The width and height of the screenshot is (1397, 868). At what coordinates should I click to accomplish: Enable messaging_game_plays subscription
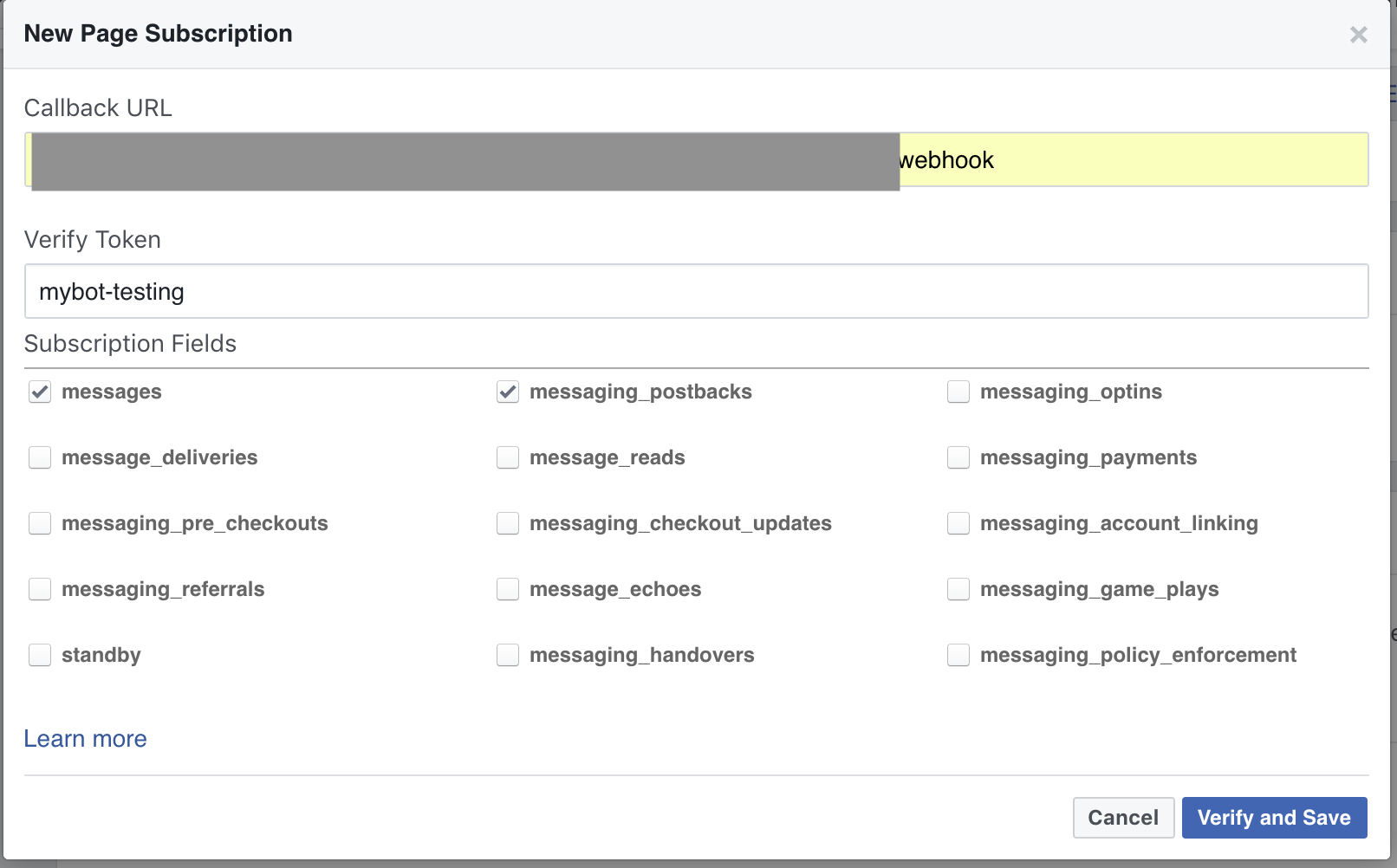click(958, 589)
